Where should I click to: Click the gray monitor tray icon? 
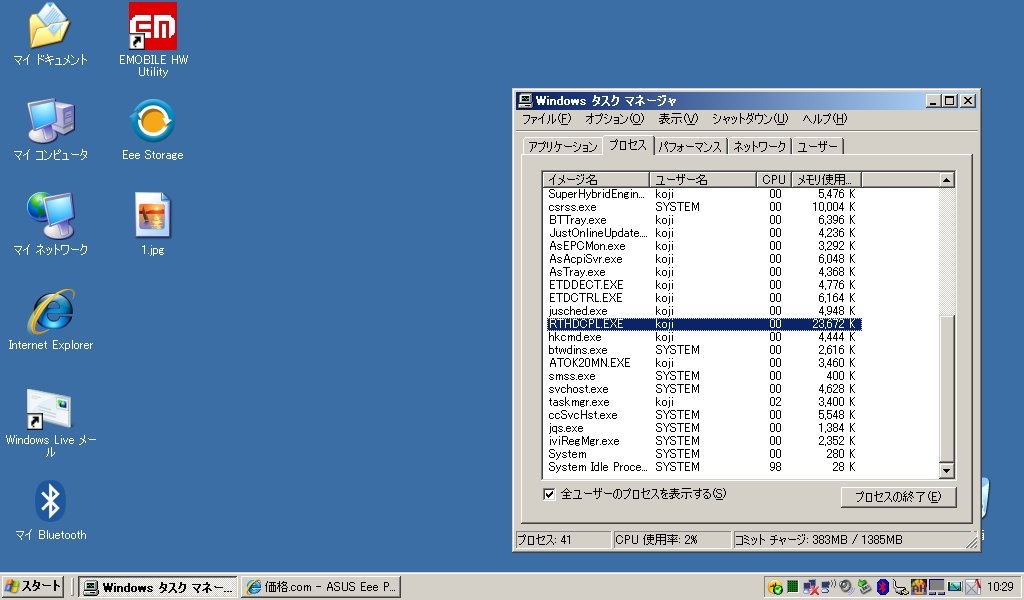click(936, 587)
